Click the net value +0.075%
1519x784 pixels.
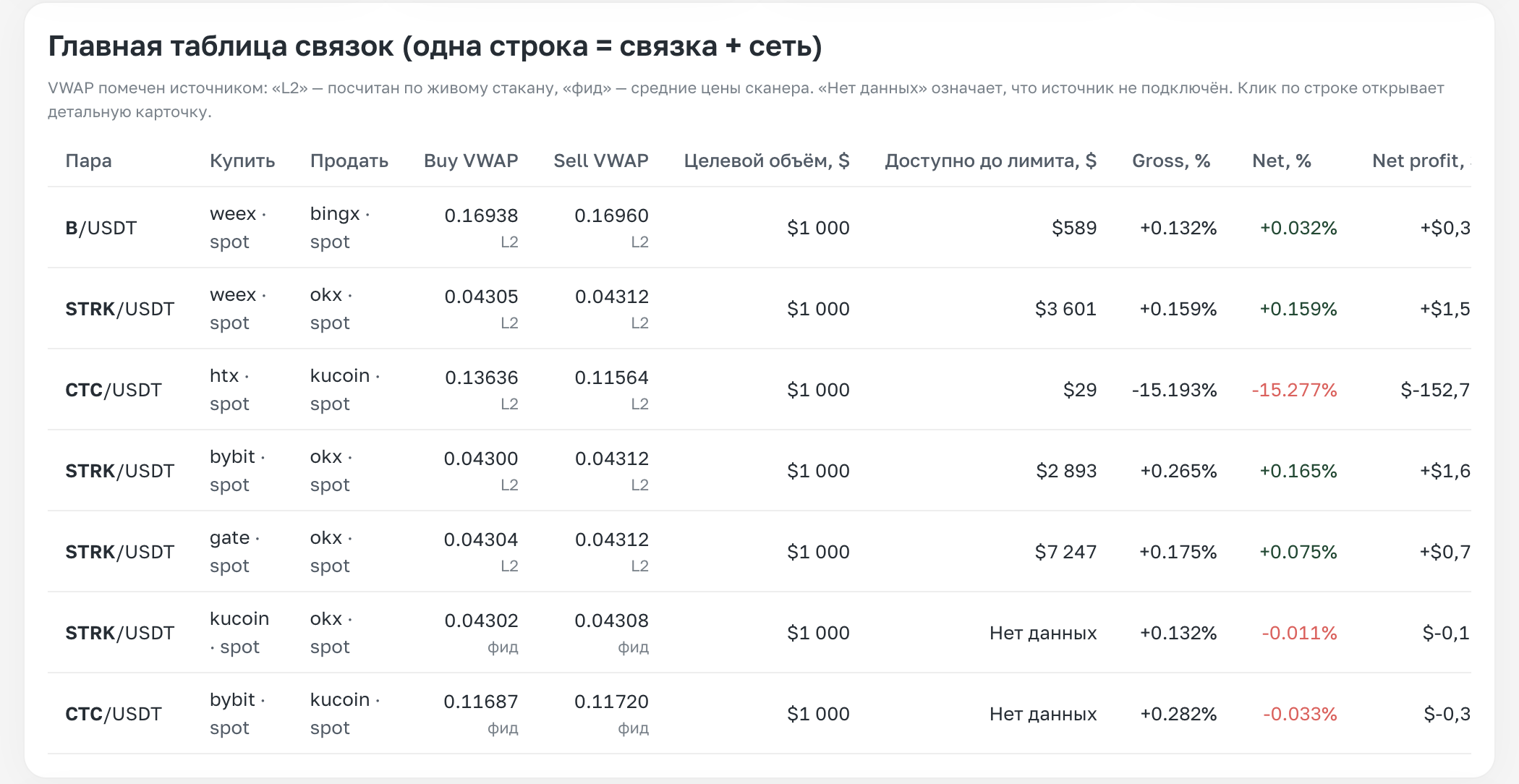coord(1298,552)
